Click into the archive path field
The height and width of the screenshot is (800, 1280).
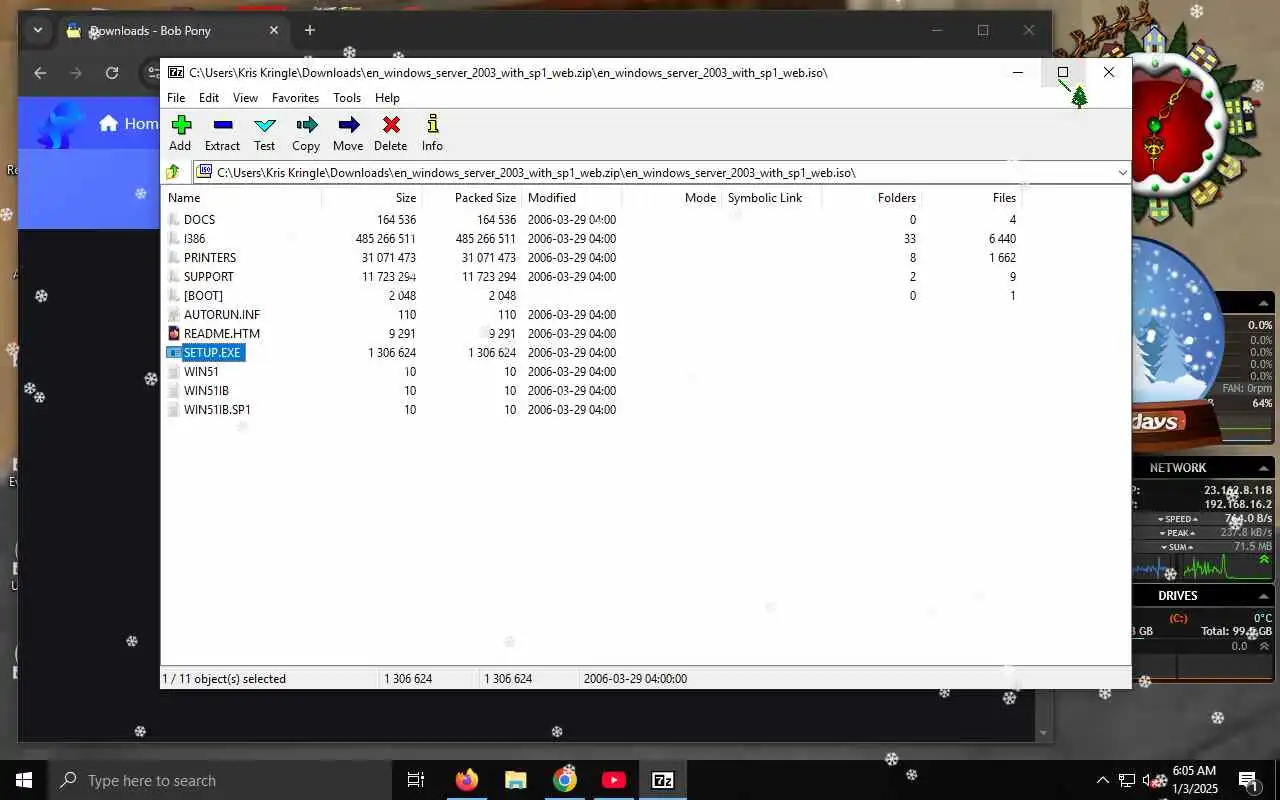pos(655,173)
